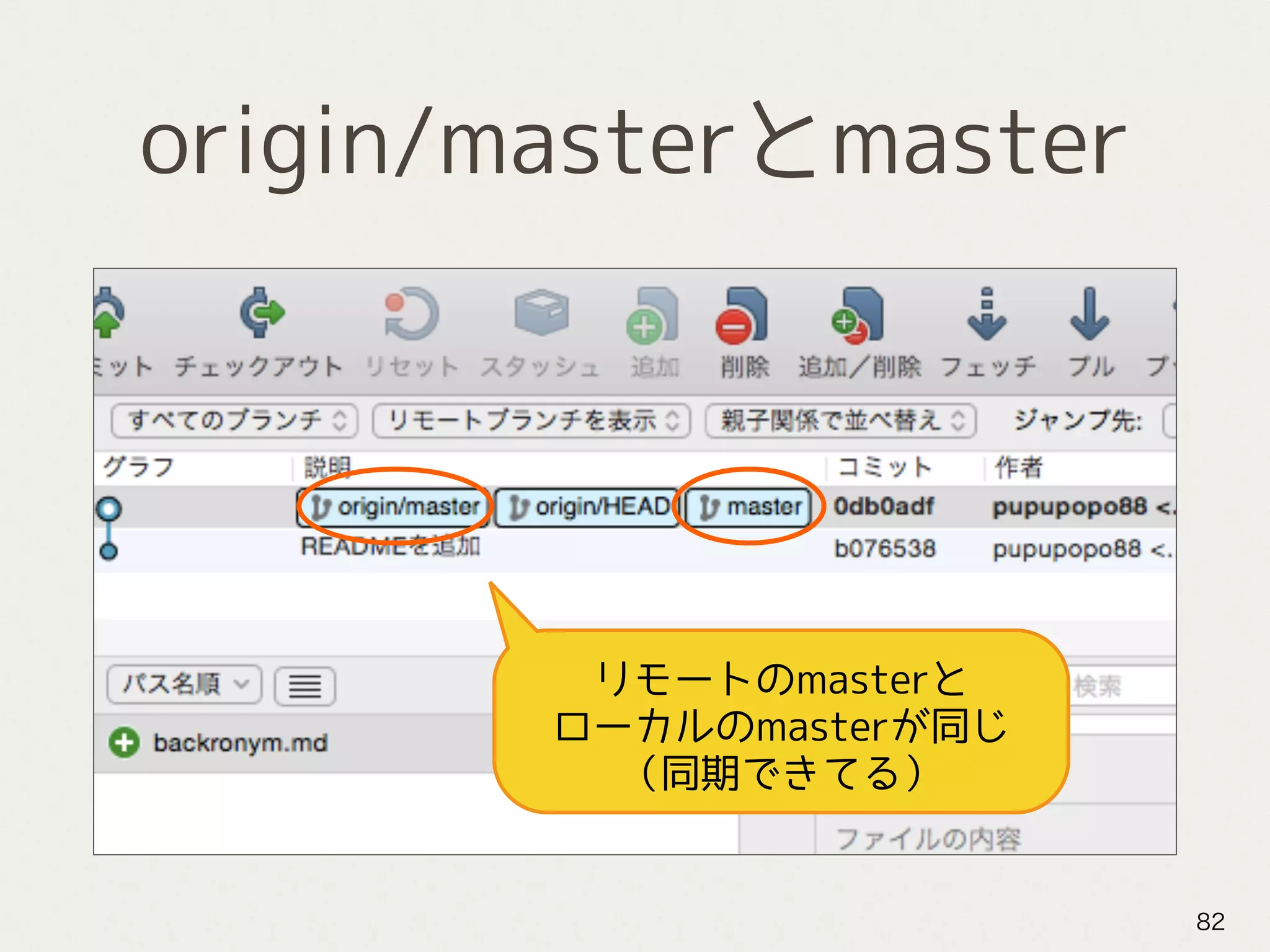Click the Stash (スタッシュ) box icon
The image size is (1270, 952).
pos(541,314)
